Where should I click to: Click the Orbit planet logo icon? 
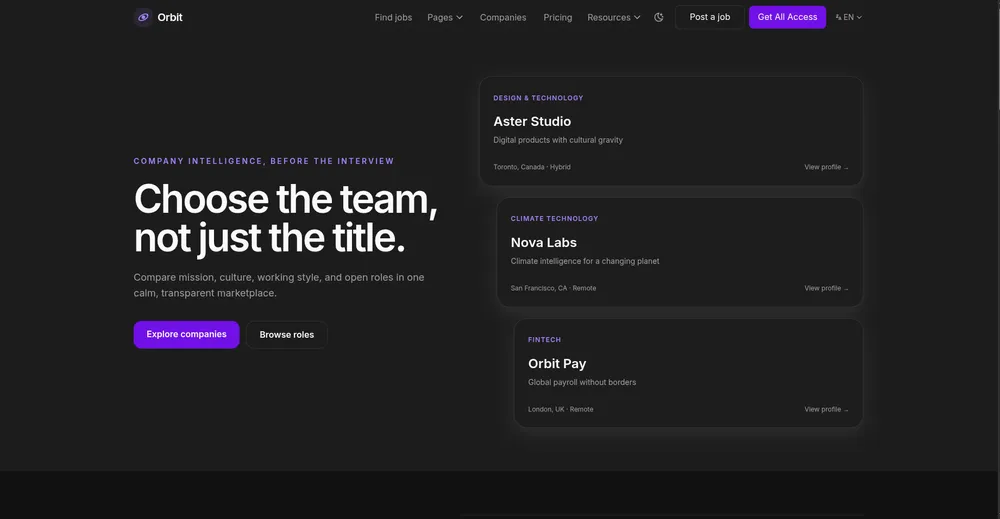[x=143, y=17]
